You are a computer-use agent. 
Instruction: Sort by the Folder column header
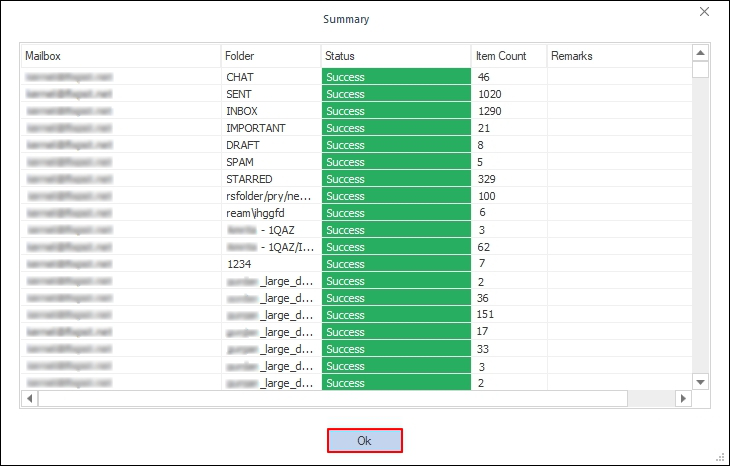(271, 56)
